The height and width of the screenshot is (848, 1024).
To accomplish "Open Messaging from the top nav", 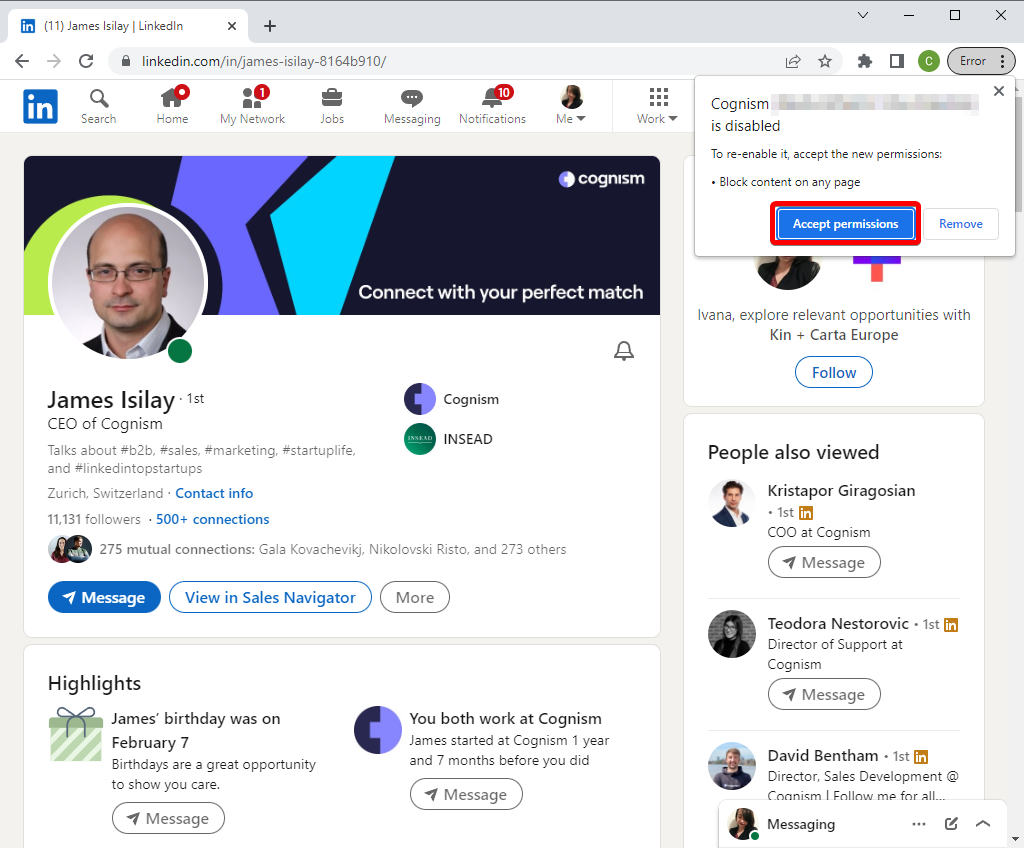I will point(412,106).
